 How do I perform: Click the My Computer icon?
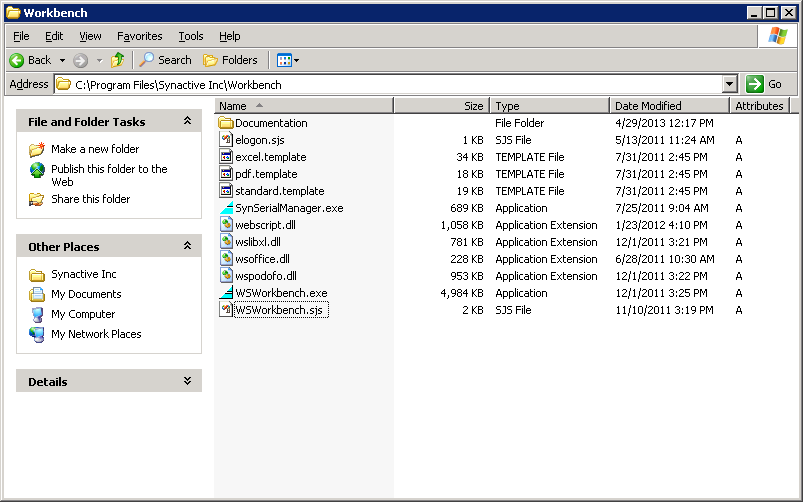coord(37,315)
